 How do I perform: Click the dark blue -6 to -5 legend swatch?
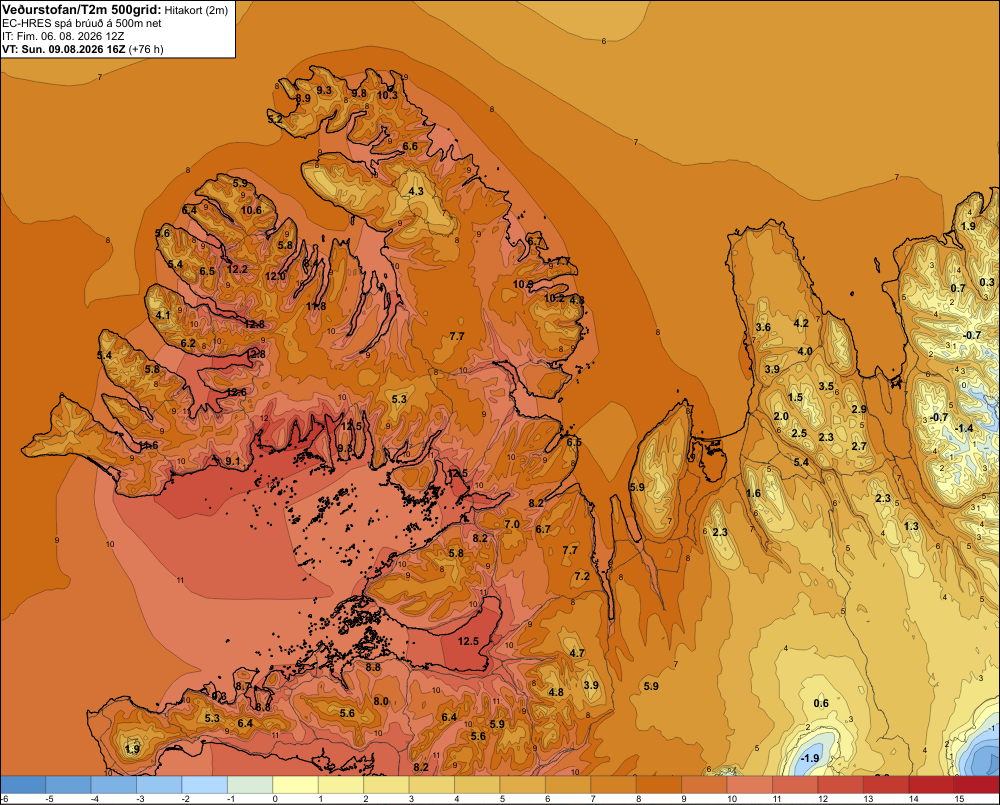(x=23, y=785)
